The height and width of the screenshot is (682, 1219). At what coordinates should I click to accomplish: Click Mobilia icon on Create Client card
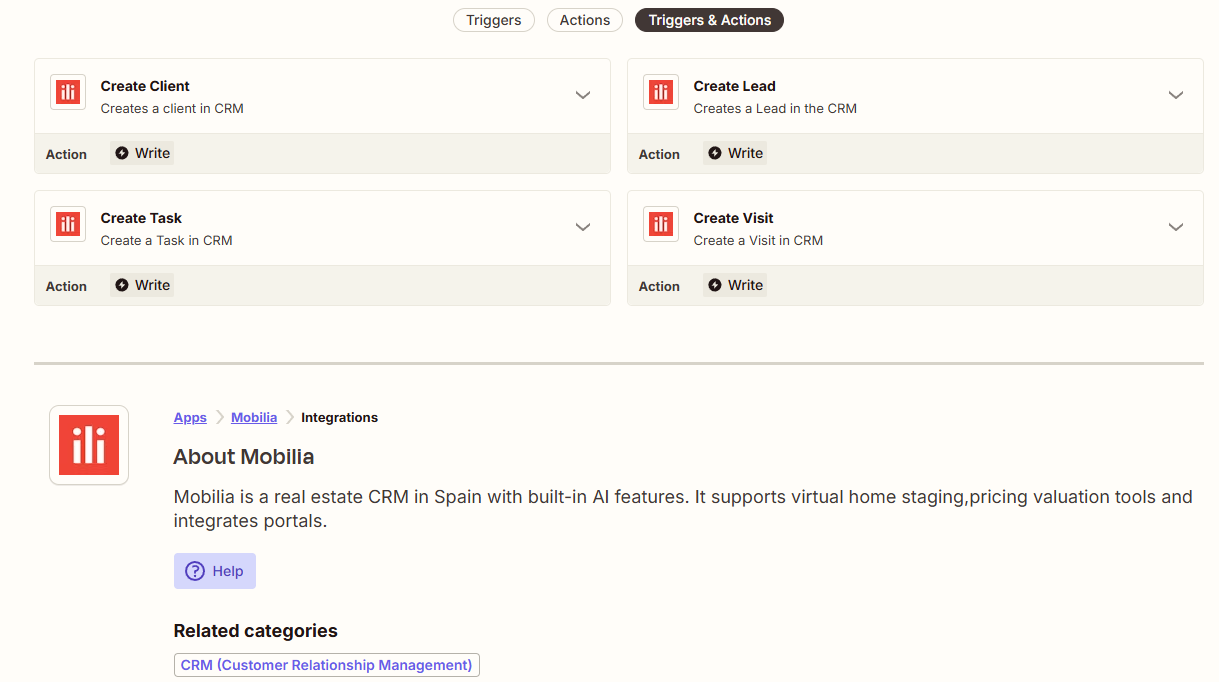point(68,93)
